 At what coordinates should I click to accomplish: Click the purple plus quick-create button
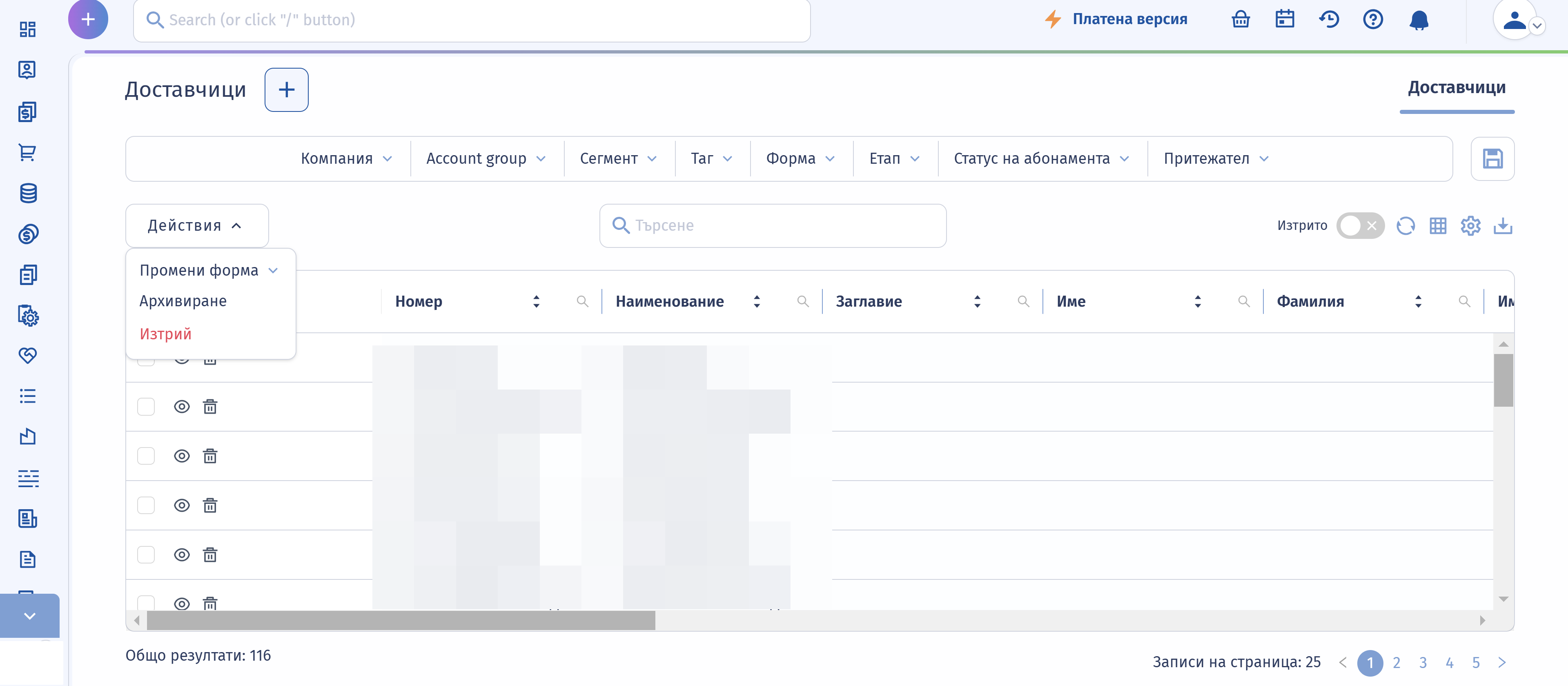pos(88,20)
